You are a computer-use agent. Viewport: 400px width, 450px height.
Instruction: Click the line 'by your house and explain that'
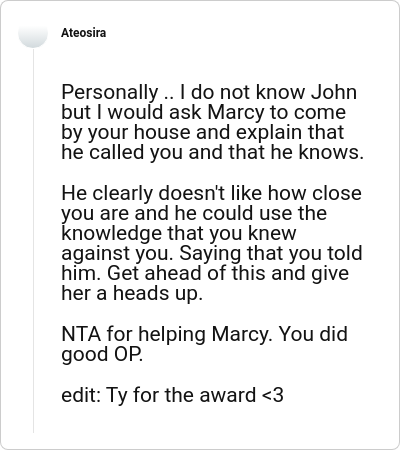(202, 133)
